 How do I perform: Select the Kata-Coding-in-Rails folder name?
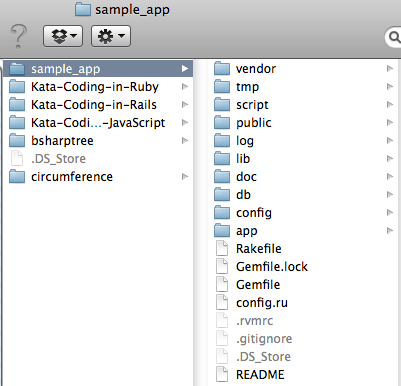point(94,105)
